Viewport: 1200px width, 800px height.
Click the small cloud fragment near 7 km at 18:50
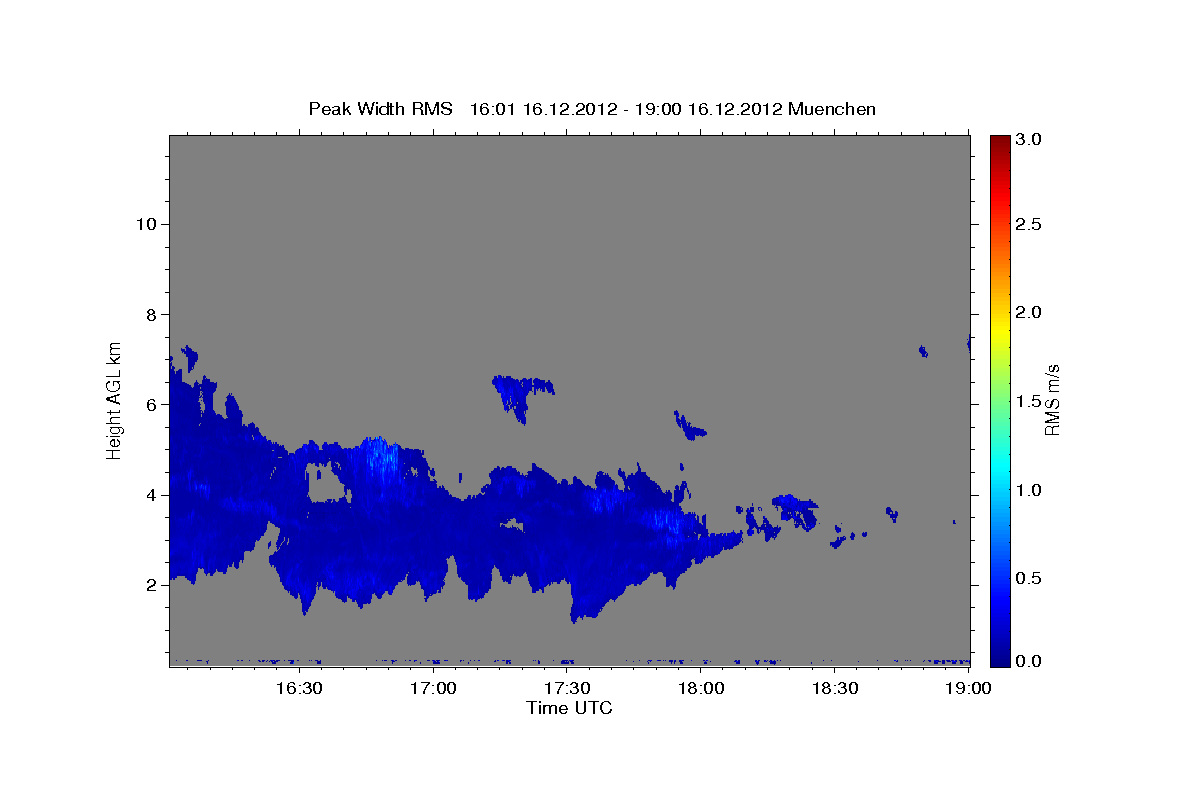click(x=923, y=351)
